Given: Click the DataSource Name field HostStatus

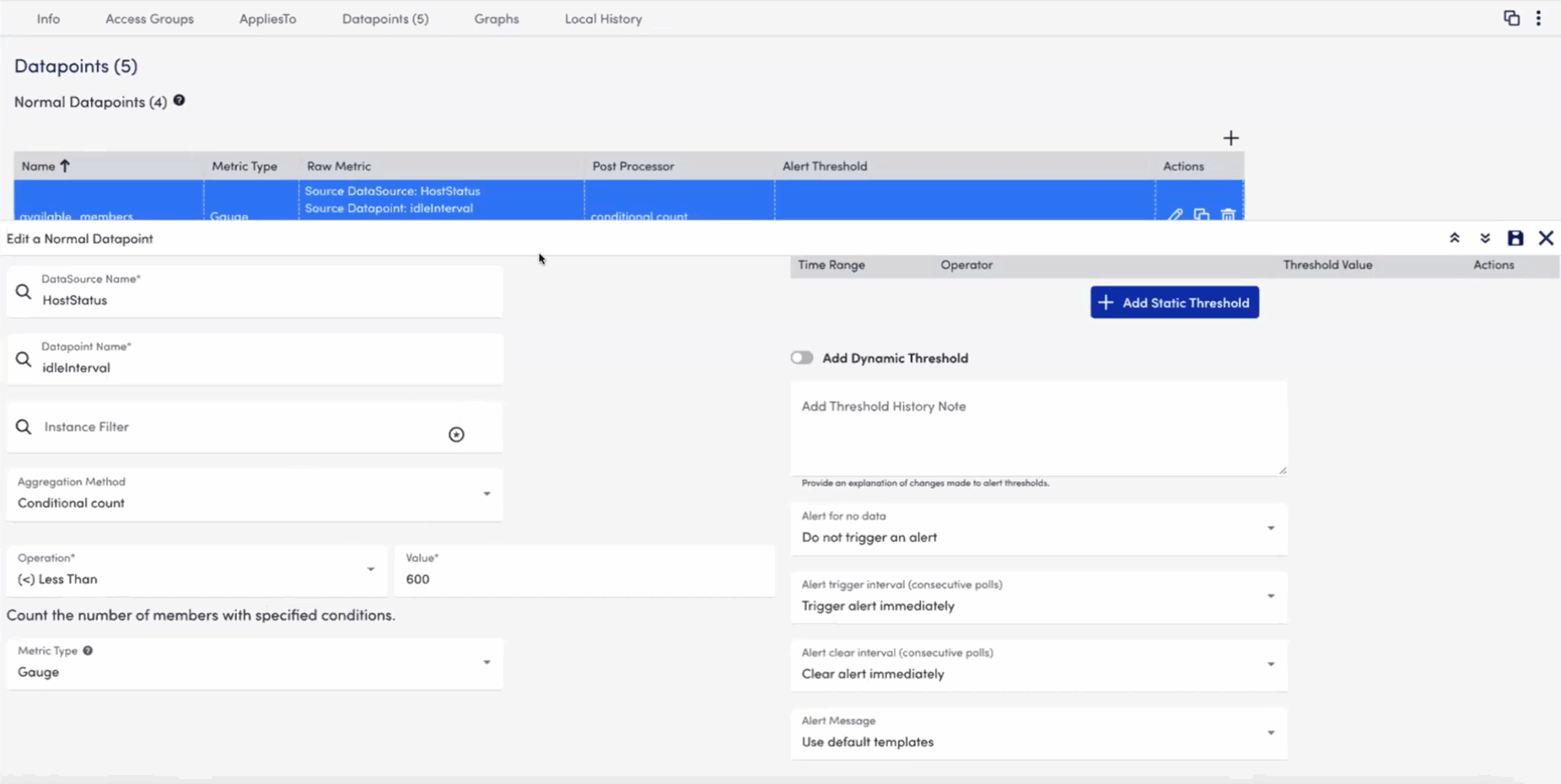Looking at the screenshot, I should click(x=254, y=291).
